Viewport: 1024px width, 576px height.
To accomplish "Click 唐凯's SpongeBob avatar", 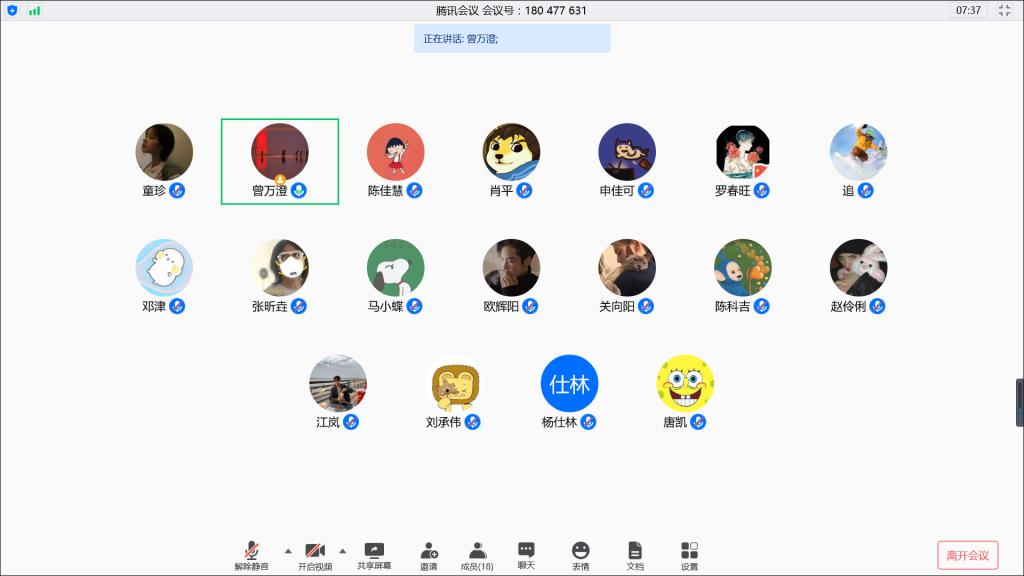I will [x=685, y=384].
